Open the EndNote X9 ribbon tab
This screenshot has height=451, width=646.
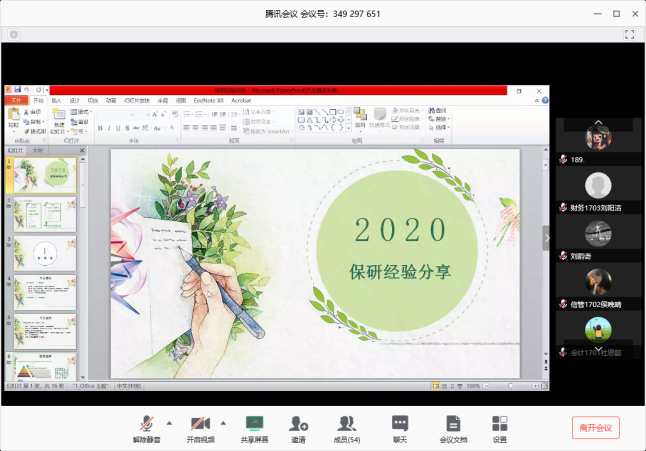208,100
